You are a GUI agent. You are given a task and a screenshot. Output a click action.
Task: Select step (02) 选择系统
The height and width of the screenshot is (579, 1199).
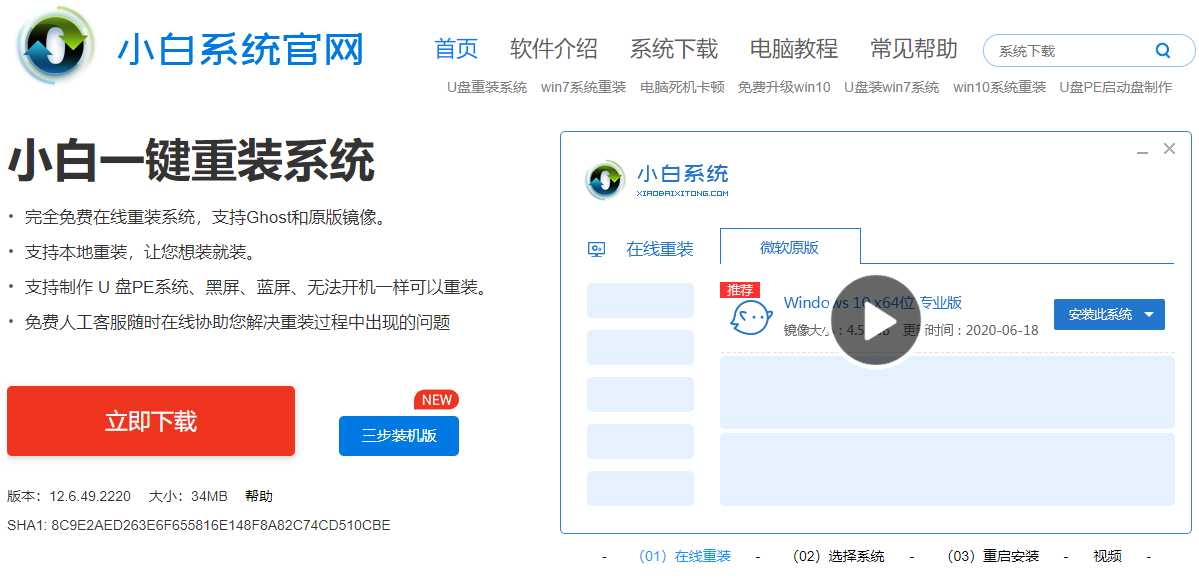click(838, 556)
